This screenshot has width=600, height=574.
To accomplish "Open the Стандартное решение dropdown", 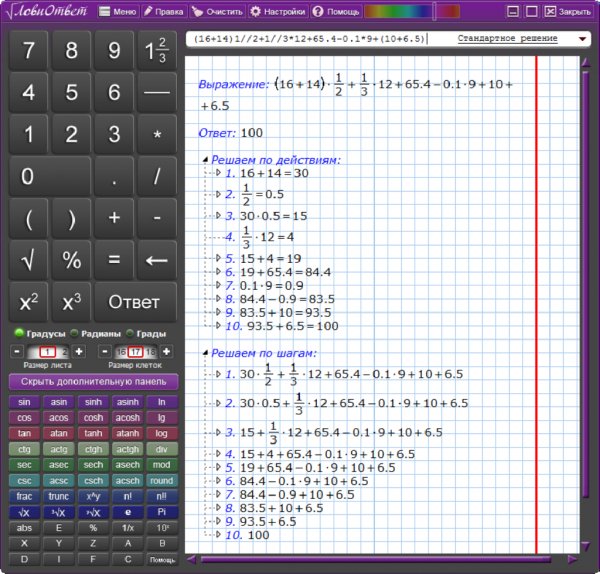I will coord(583,39).
